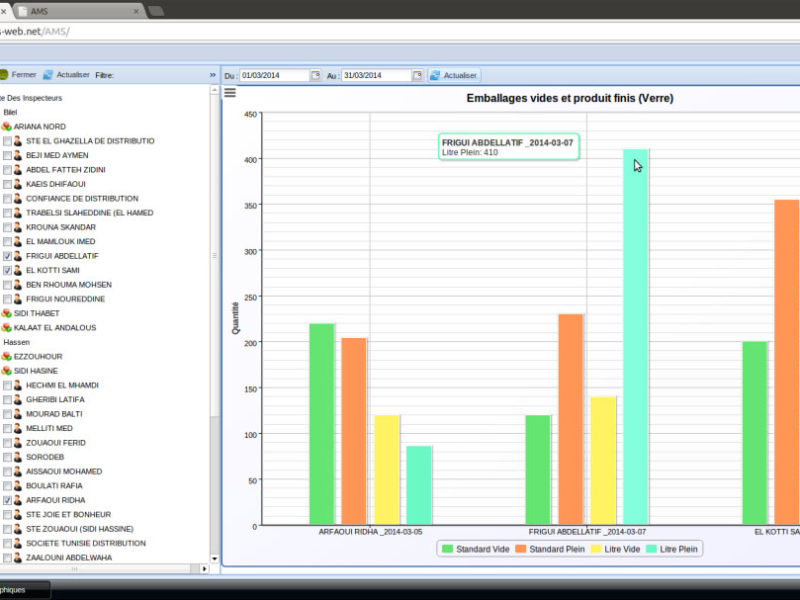Viewport: 800px width, 600px height.
Task: Click the refresh icon in the left panel toolbar
Action: 48,75
